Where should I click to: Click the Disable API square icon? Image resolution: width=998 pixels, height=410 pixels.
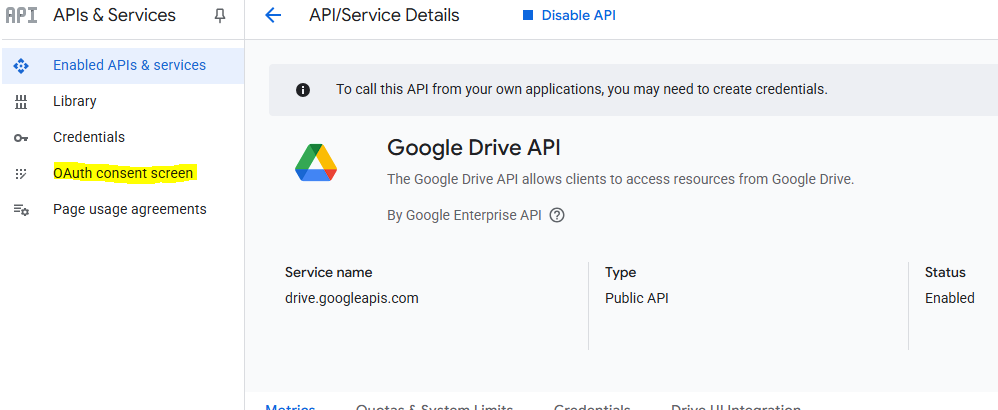tap(528, 15)
